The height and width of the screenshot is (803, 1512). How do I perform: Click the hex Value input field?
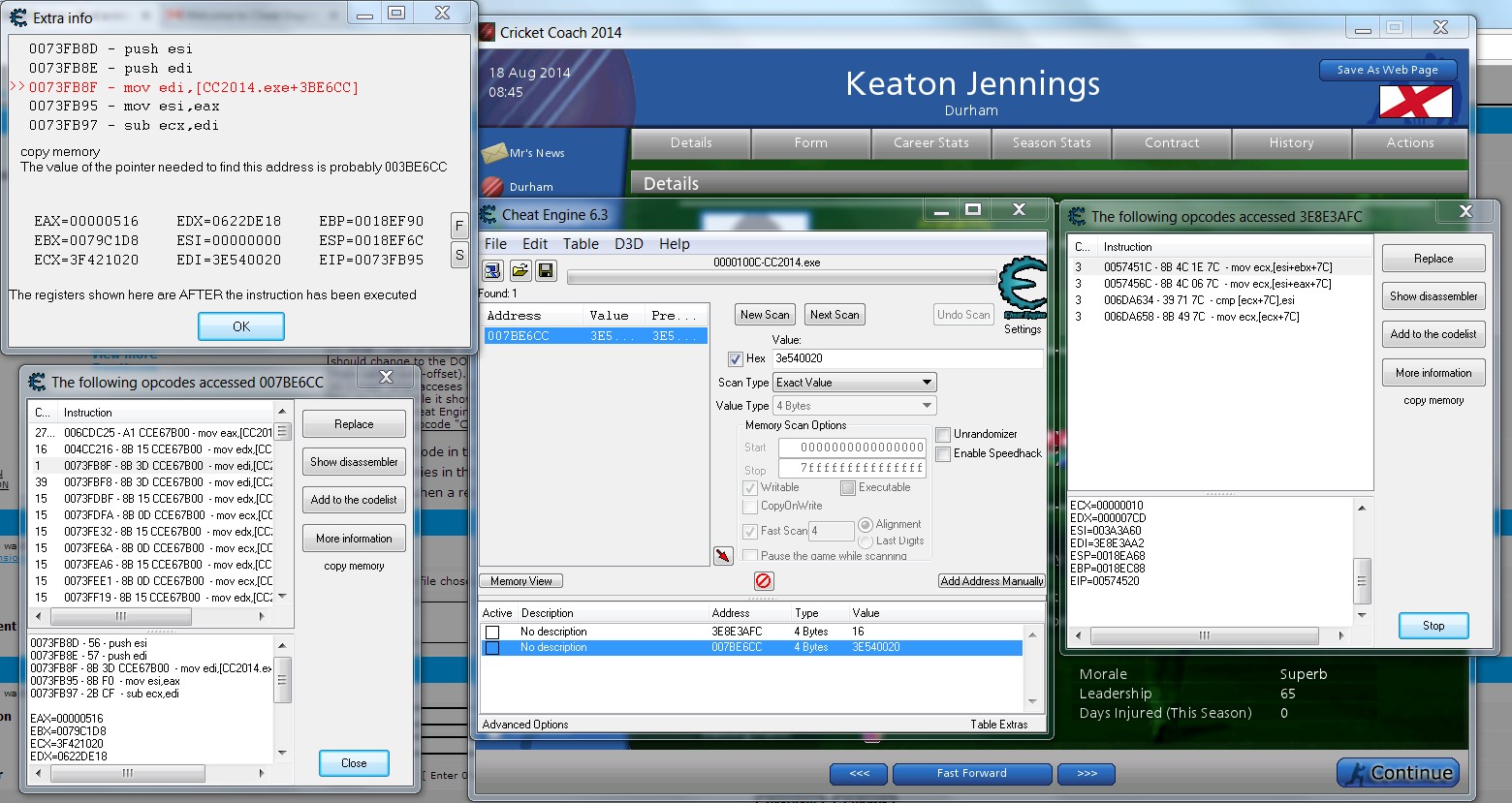[x=906, y=358]
